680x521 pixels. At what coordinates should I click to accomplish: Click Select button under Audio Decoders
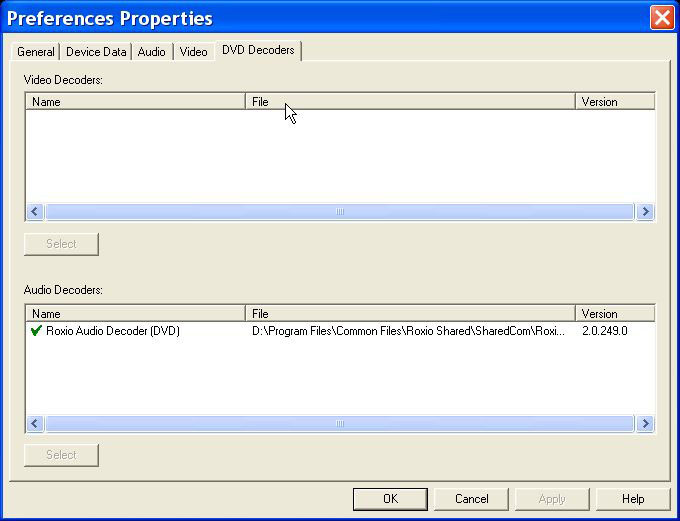(x=61, y=455)
